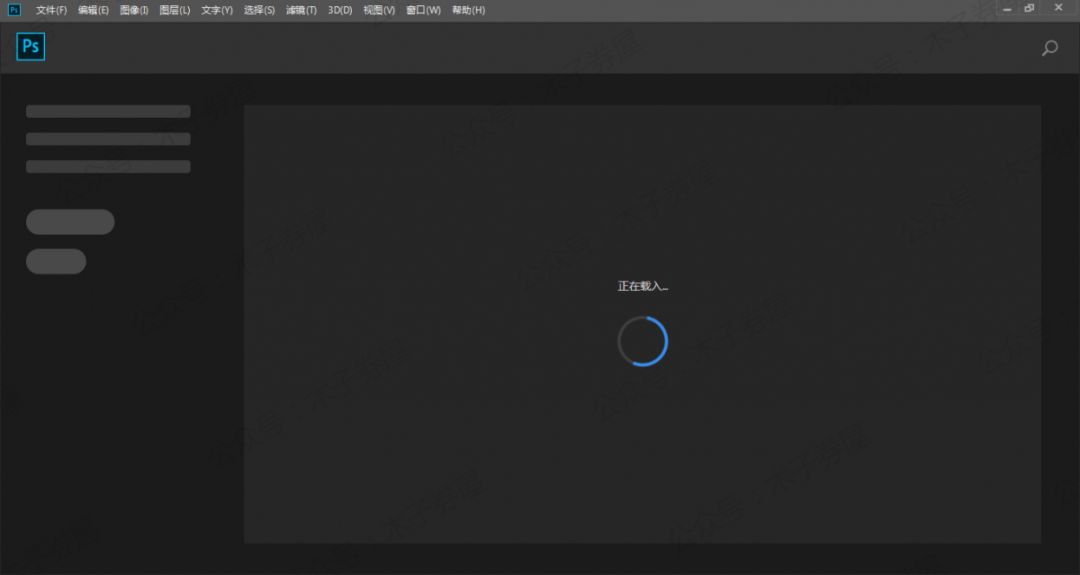Restore down the Photoshop window

pyautogui.click(x=1030, y=8)
